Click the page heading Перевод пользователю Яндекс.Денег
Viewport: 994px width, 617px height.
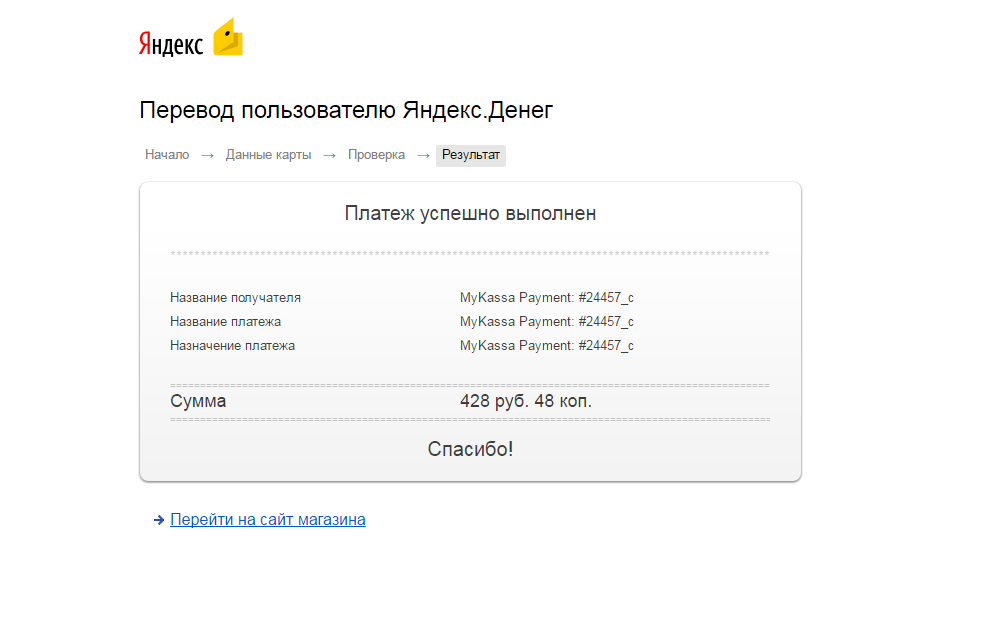(x=346, y=110)
